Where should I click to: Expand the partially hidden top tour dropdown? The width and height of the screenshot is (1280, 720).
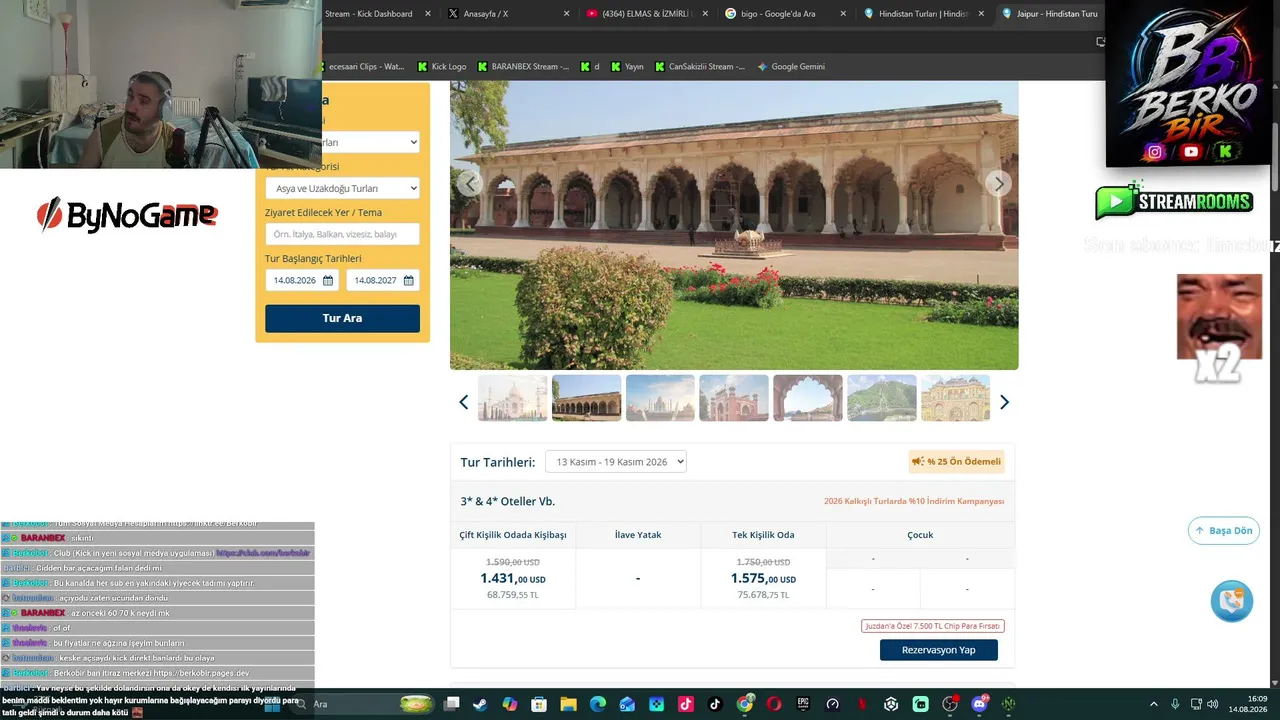[370, 143]
